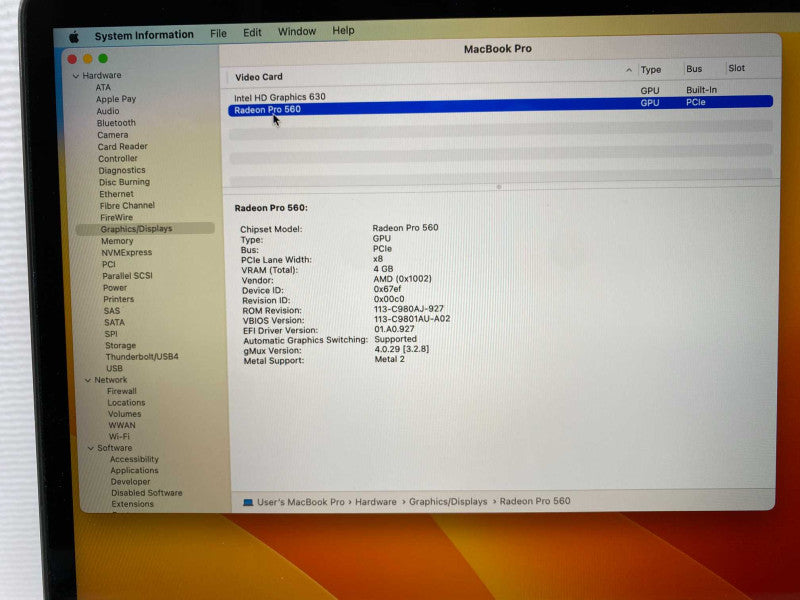Click Graphics/Displays in the path bar
Screen dimensions: 800x600
coord(448,502)
